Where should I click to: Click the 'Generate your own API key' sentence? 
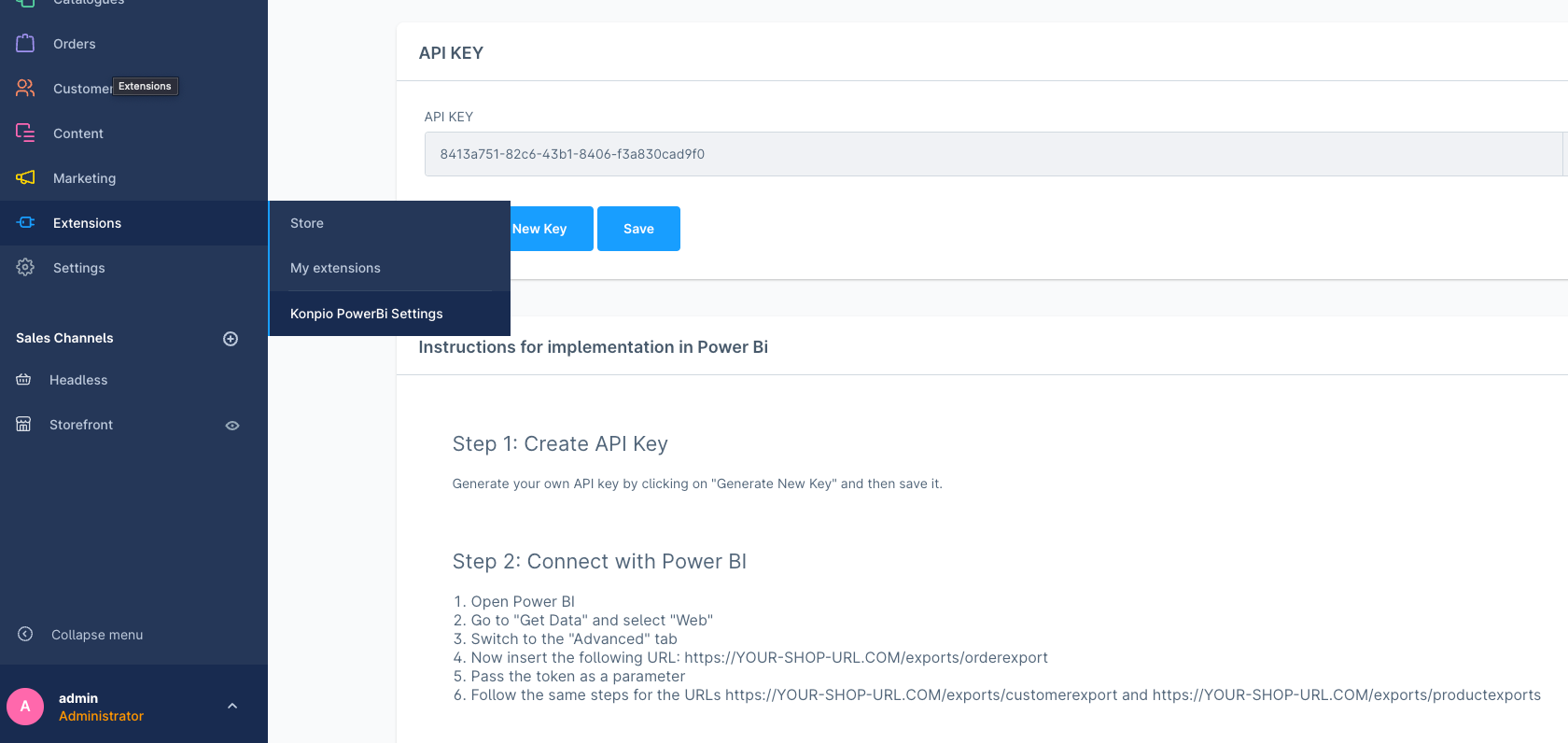pyautogui.click(x=697, y=484)
